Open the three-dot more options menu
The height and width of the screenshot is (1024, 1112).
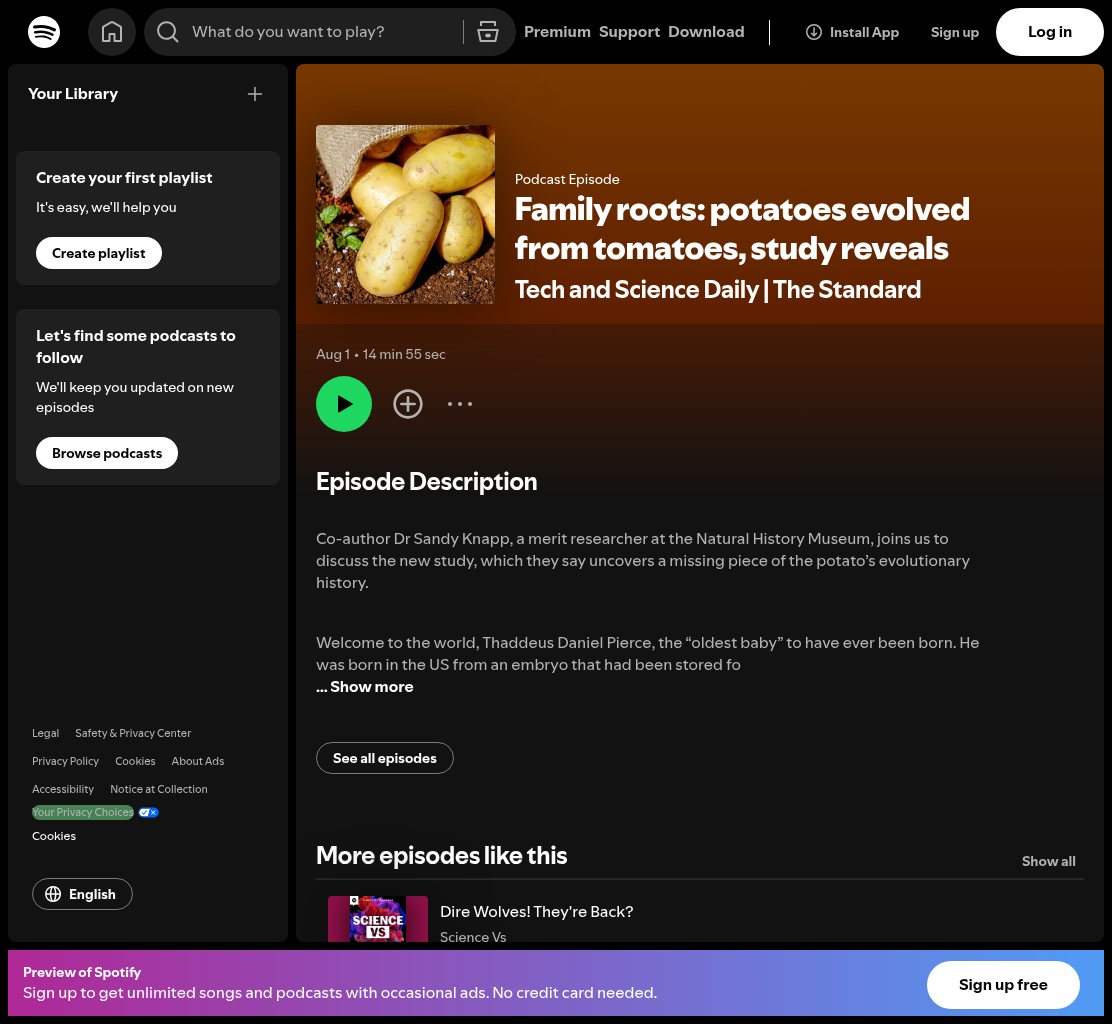tap(460, 404)
